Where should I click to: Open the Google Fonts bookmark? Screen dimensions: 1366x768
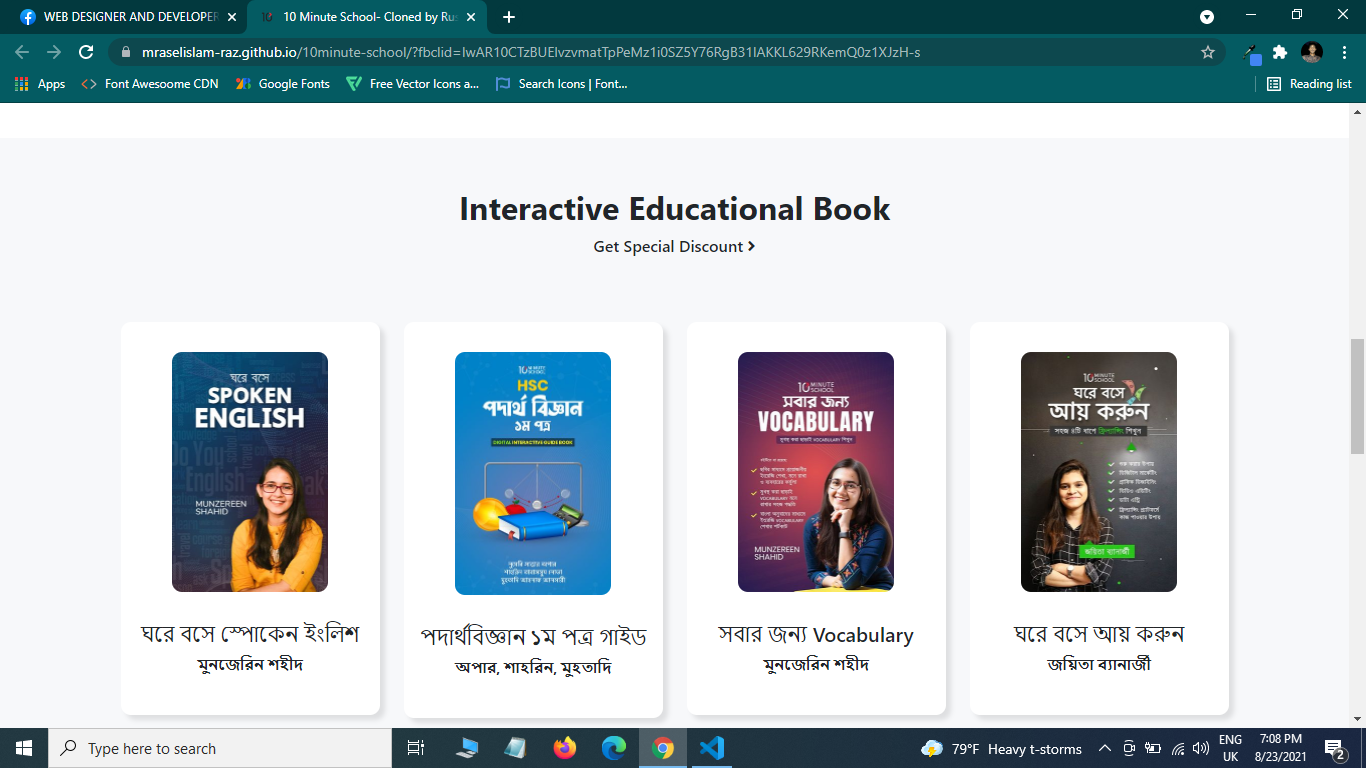pyautogui.click(x=283, y=84)
